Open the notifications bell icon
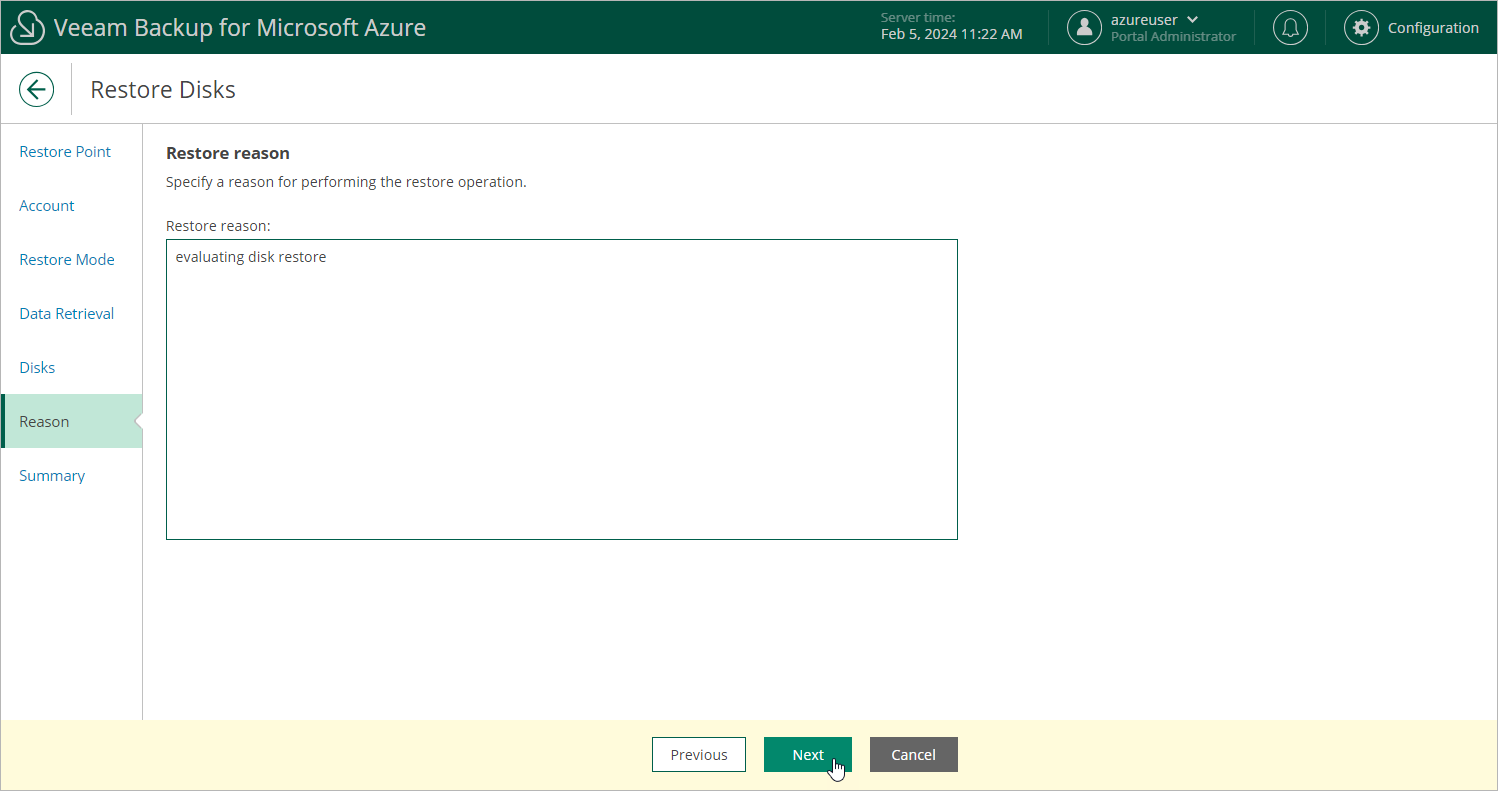The width and height of the screenshot is (1498, 791). [x=1290, y=28]
